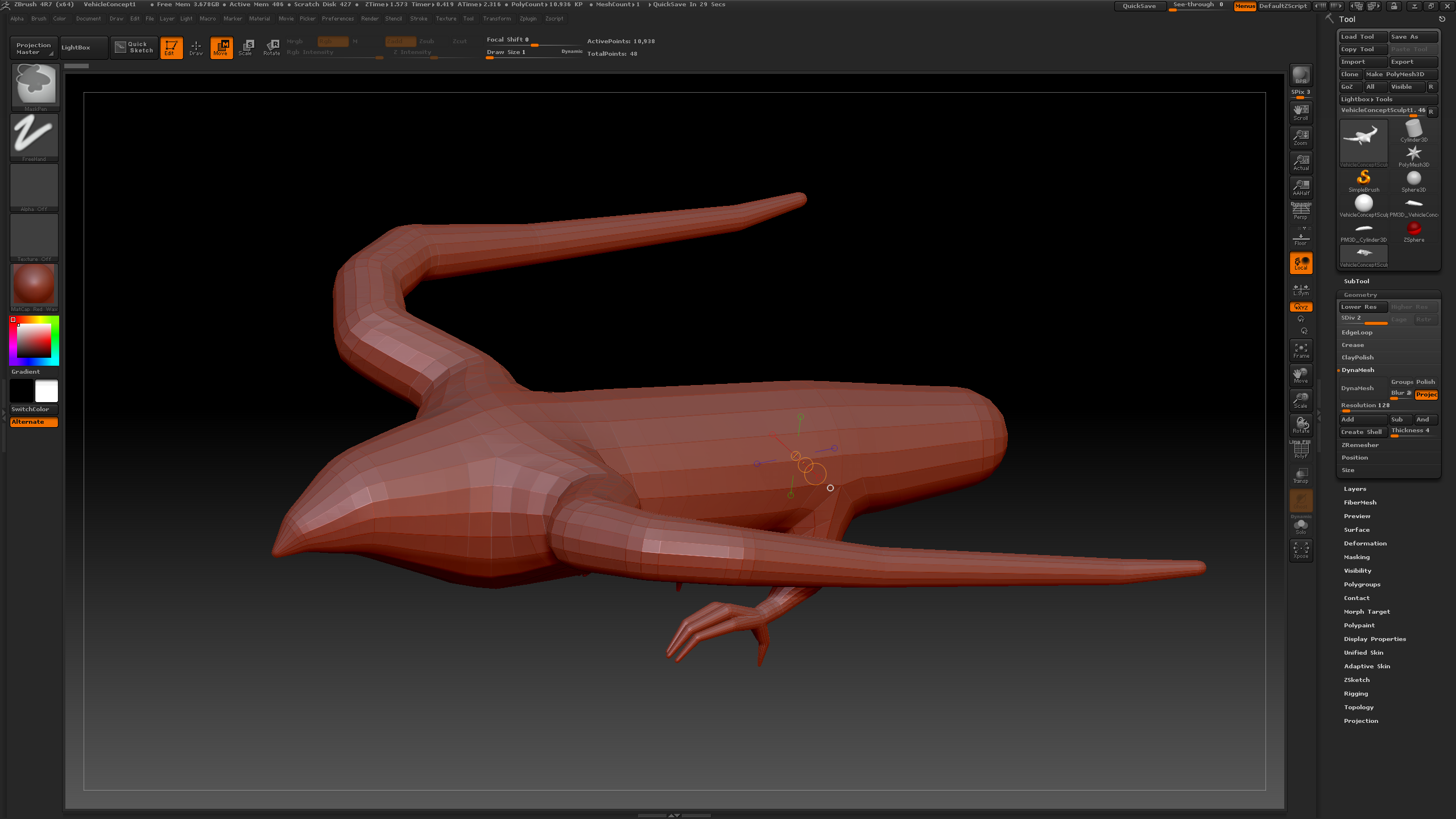Click the MatCap Red Wax material sphere
Screen dimensions: 1456x819
pos(34,284)
